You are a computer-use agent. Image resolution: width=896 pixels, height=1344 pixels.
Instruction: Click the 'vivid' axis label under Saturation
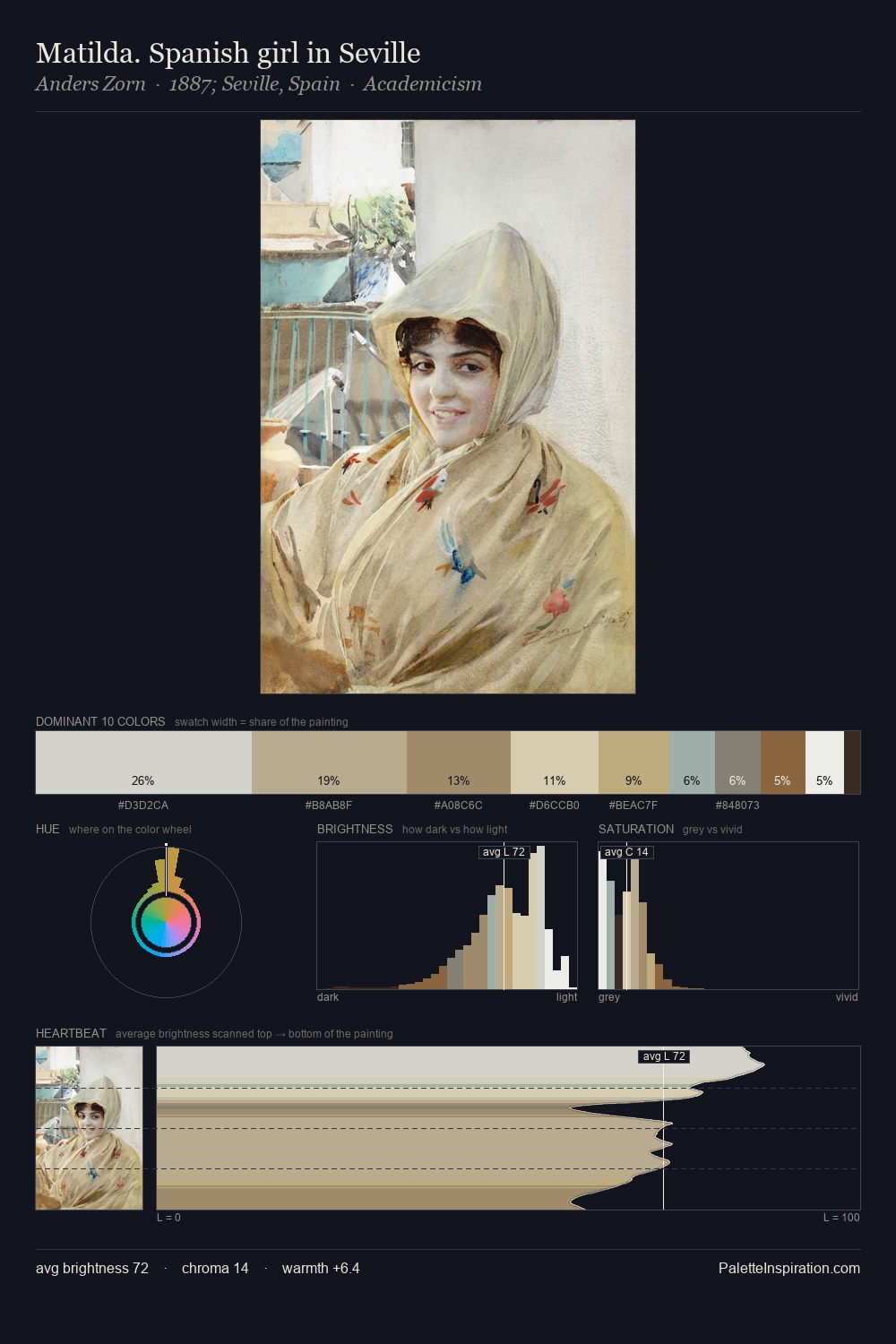[847, 997]
